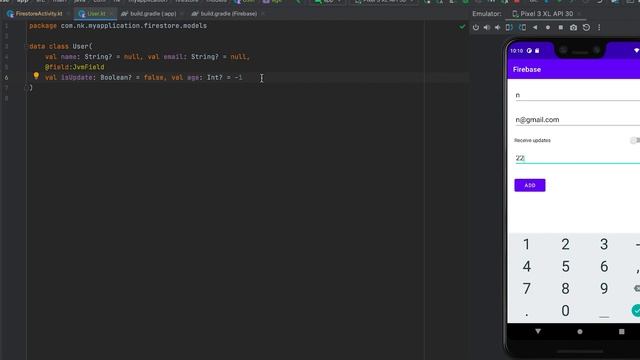The height and width of the screenshot is (360, 640).
Task: Rotate the emulator left
Action: pos(509,27)
